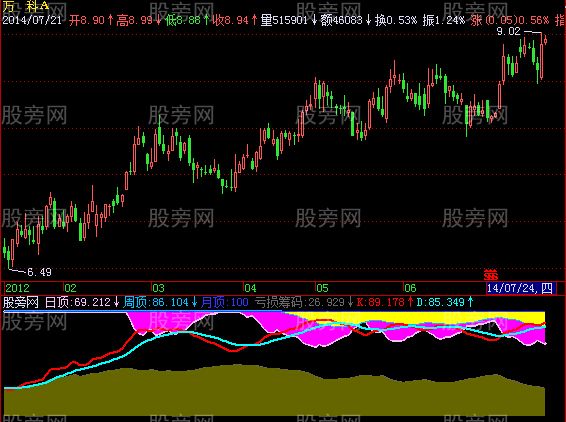Click the 2014/07/21 date readout
The height and width of the screenshot is (422, 566).
(x=32, y=20)
